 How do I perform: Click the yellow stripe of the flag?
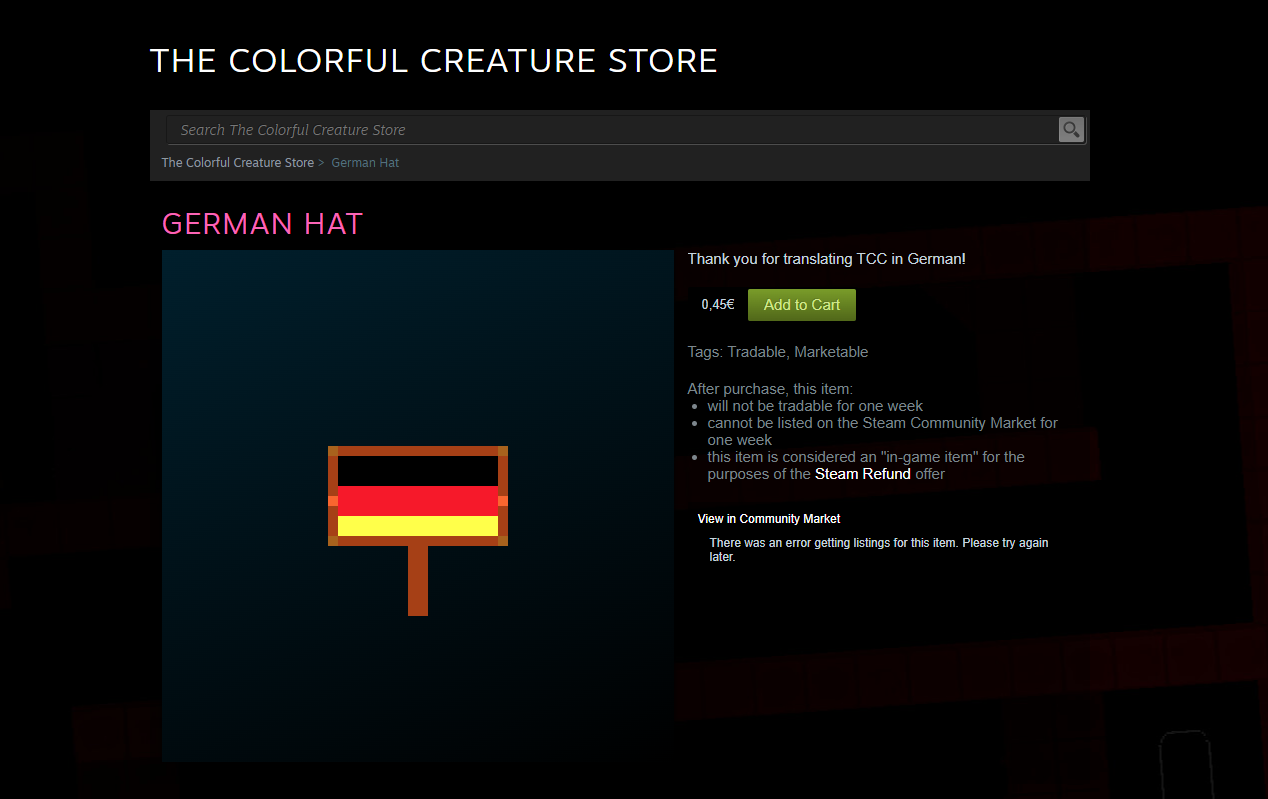pos(418,526)
